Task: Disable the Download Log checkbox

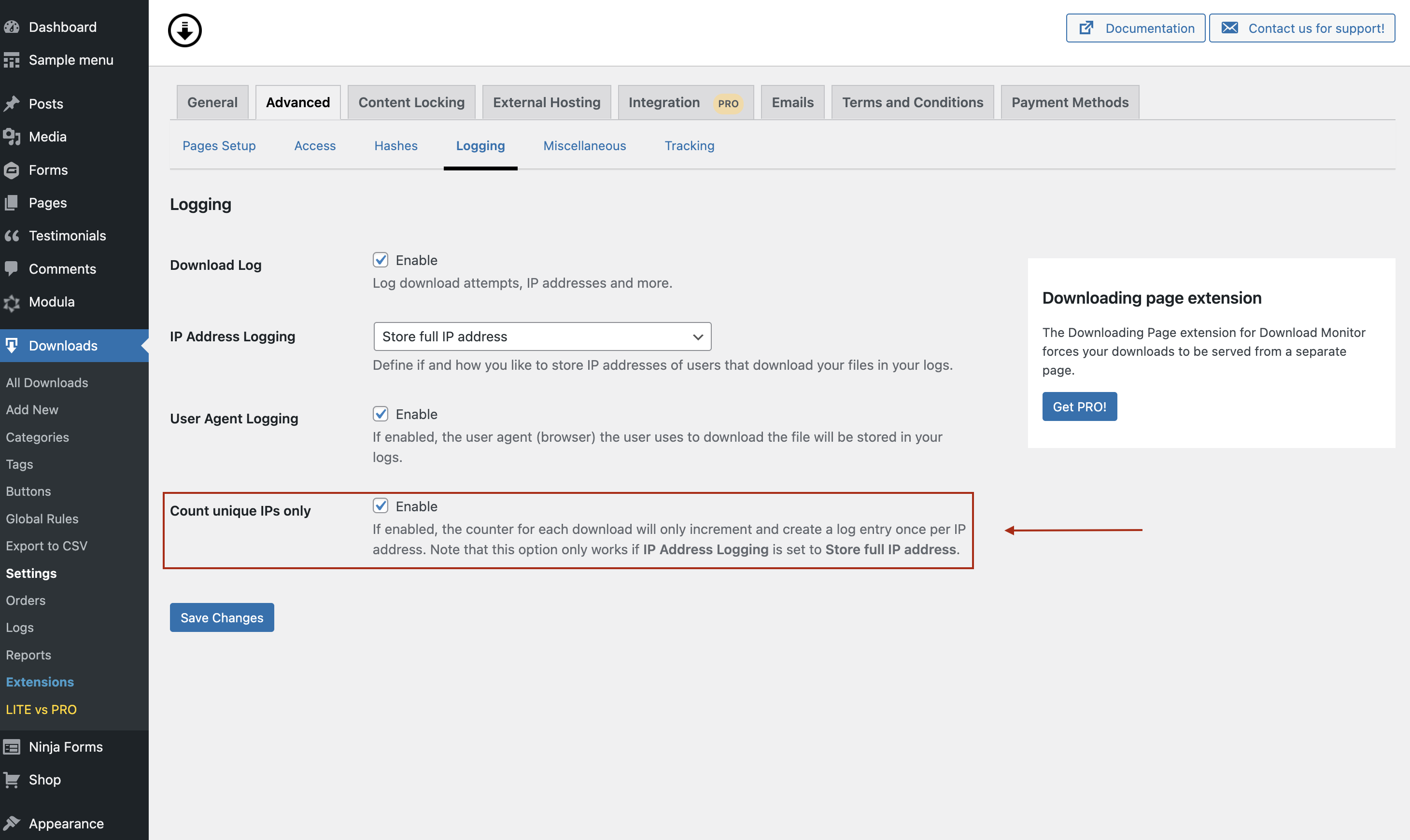Action: 381,260
